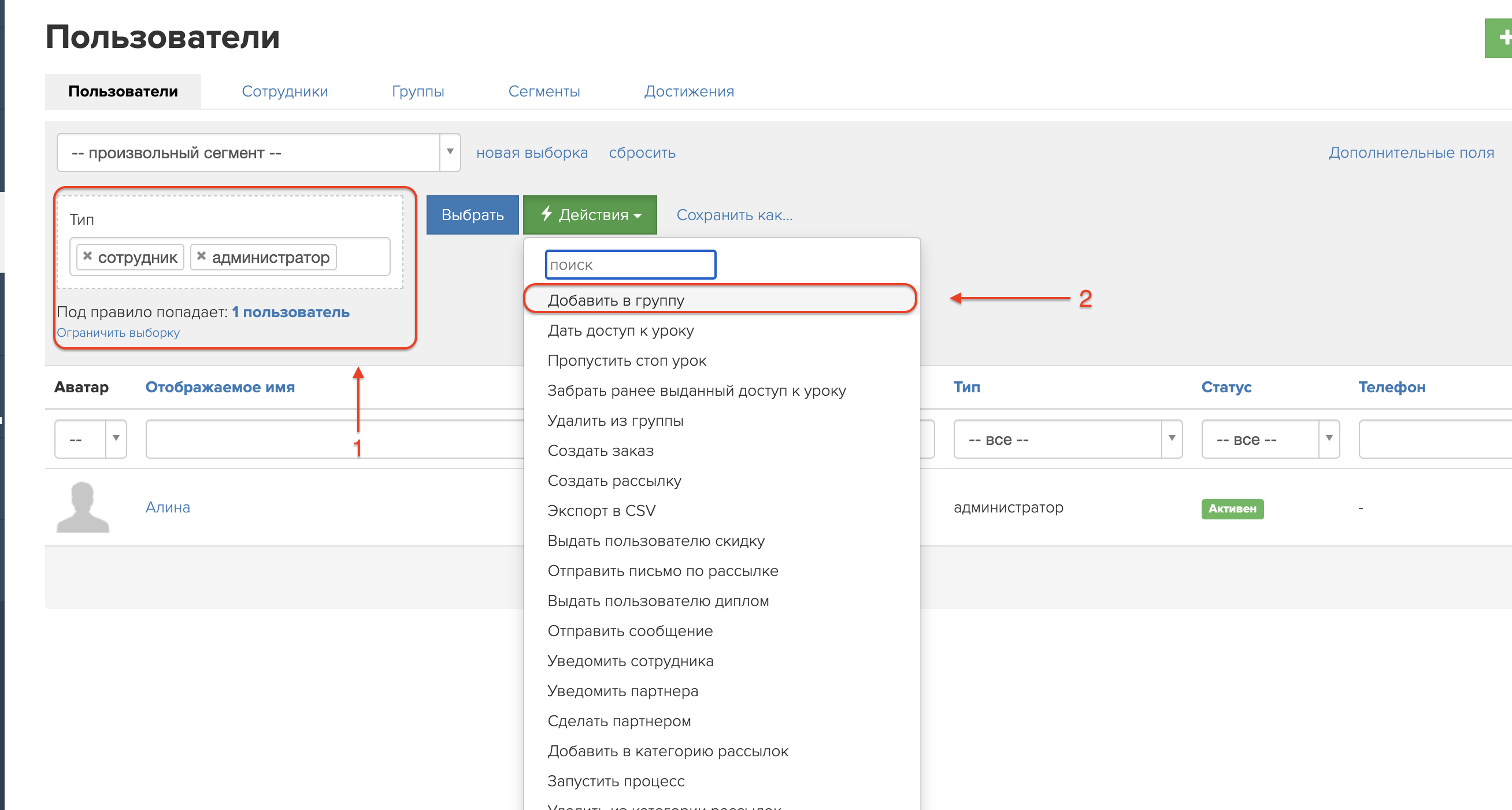Click 'Ограничить выборку' link

point(118,333)
